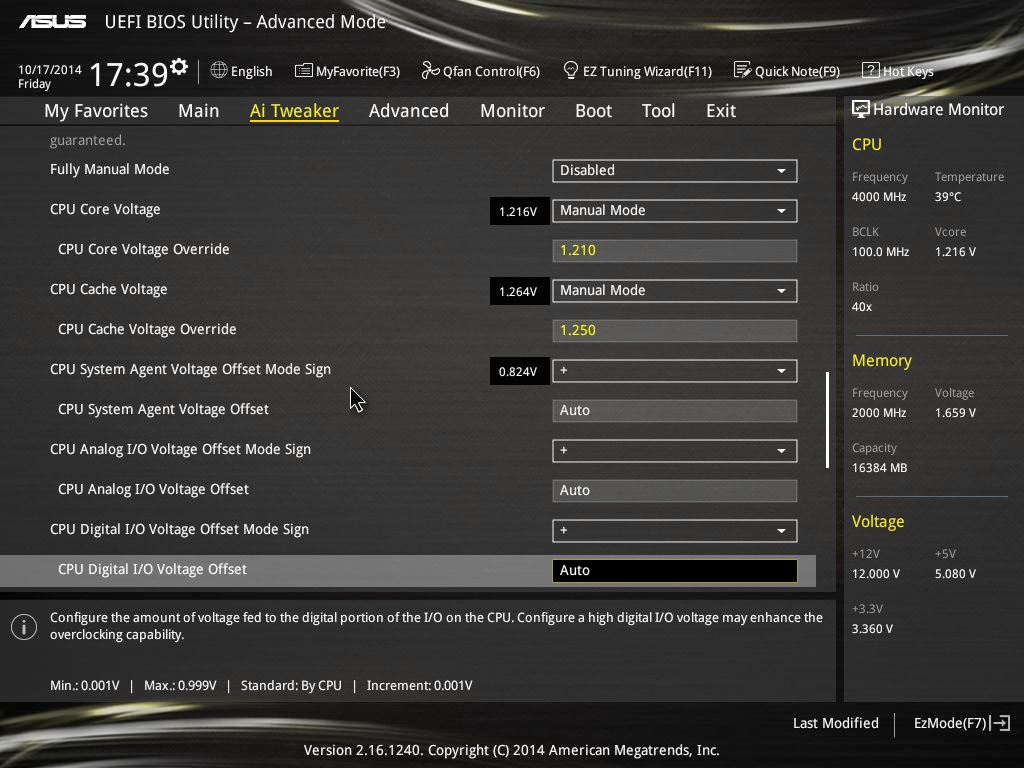Image resolution: width=1024 pixels, height=768 pixels.
Task: Edit CPU Core Voltage Override field
Action: (675, 250)
